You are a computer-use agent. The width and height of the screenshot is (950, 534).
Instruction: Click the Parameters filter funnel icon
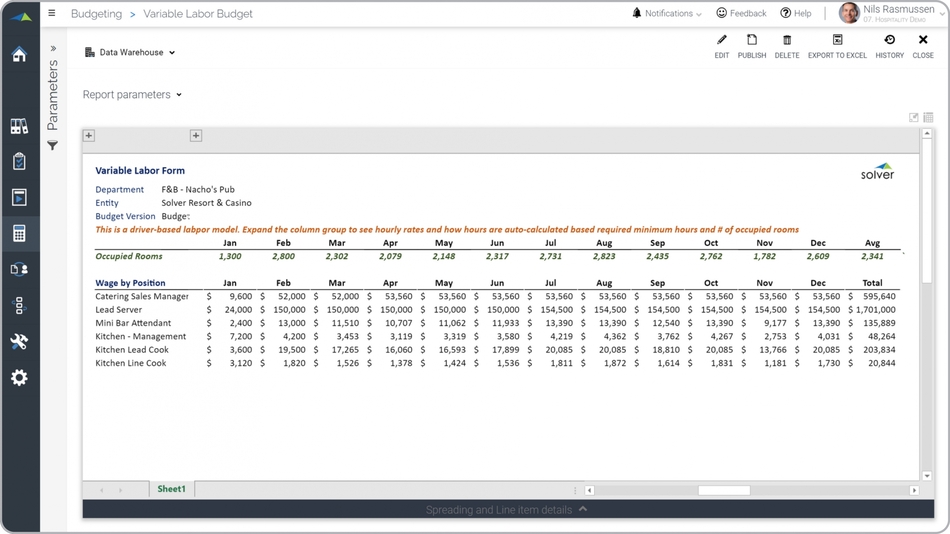(x=53, y=146)
